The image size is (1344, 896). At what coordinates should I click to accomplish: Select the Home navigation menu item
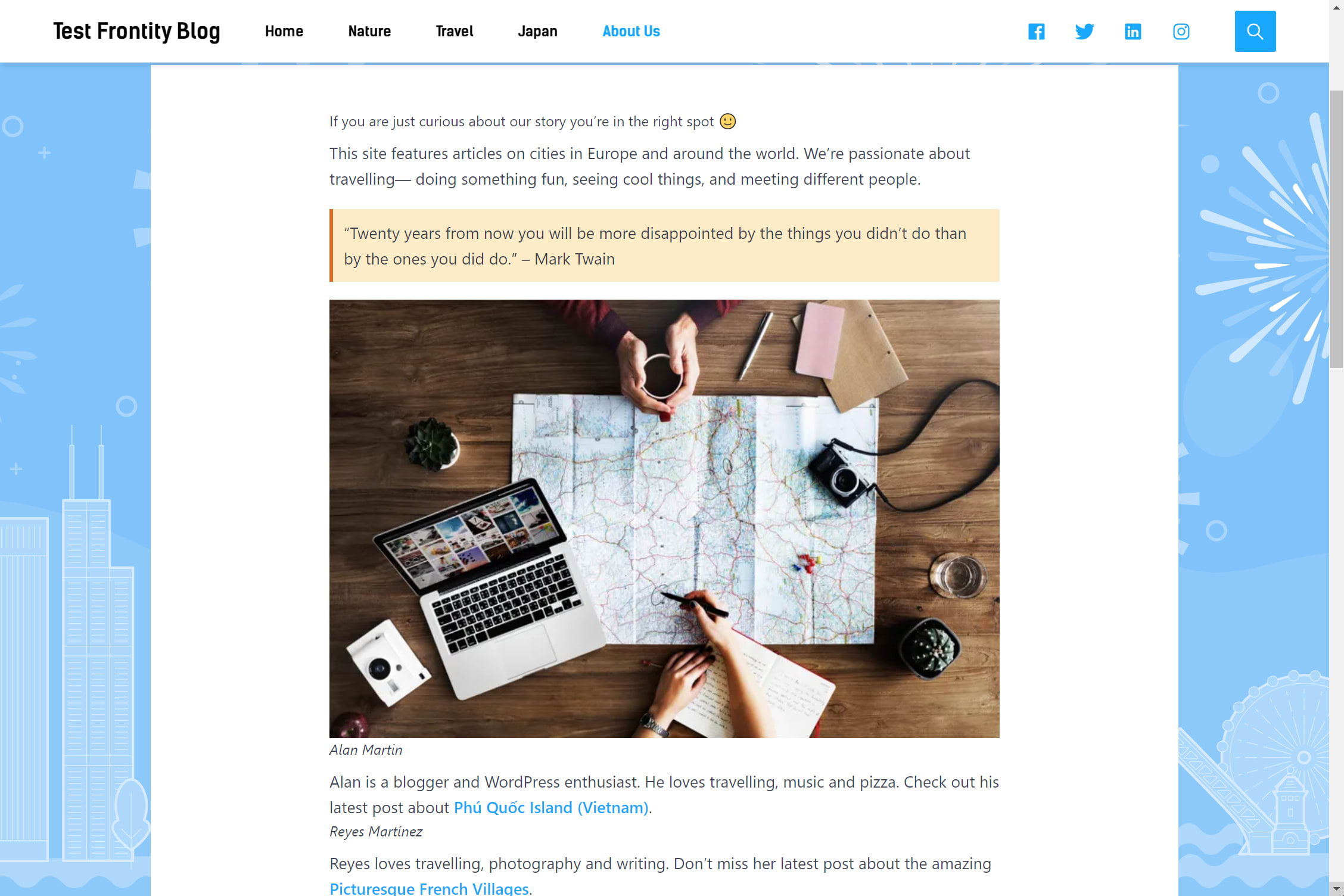(x=283, y=31)
